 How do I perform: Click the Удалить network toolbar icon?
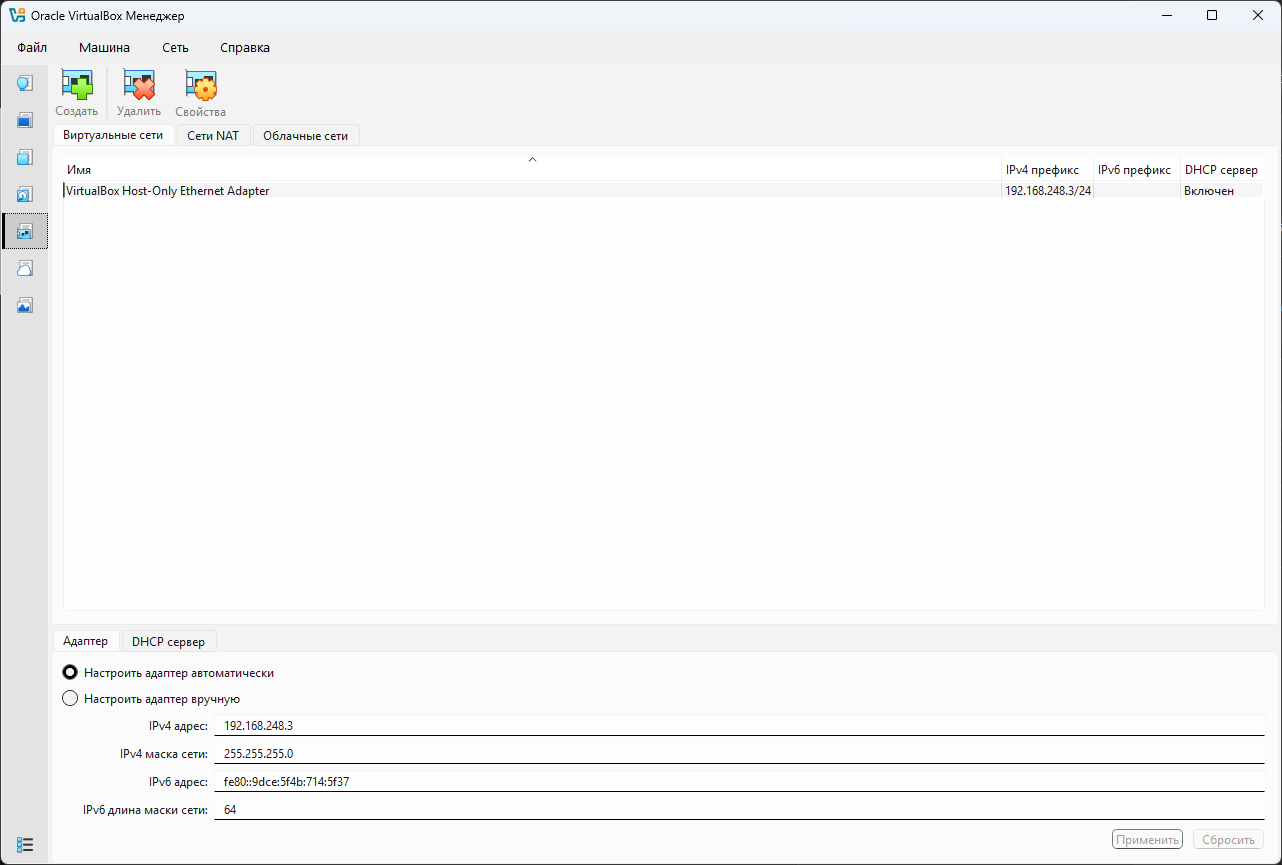(138, 87)
